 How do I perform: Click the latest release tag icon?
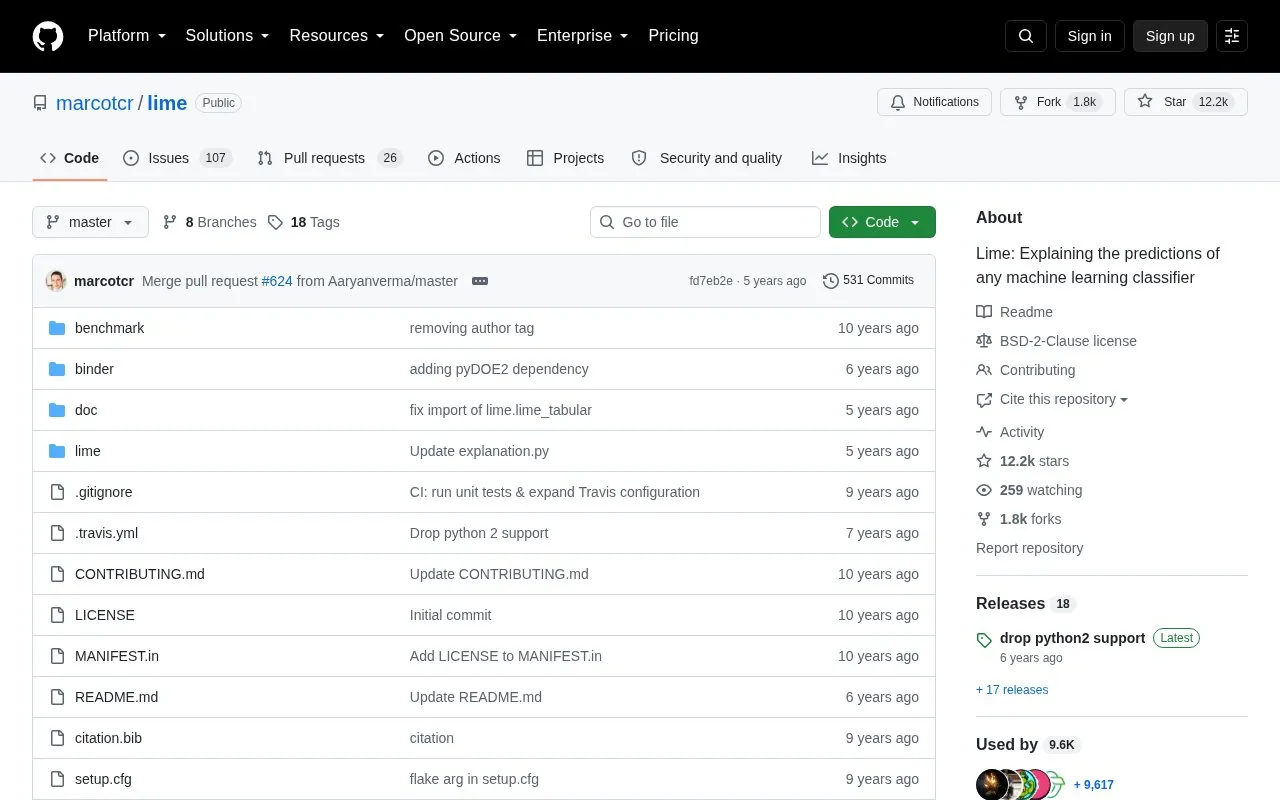(984, 640)
